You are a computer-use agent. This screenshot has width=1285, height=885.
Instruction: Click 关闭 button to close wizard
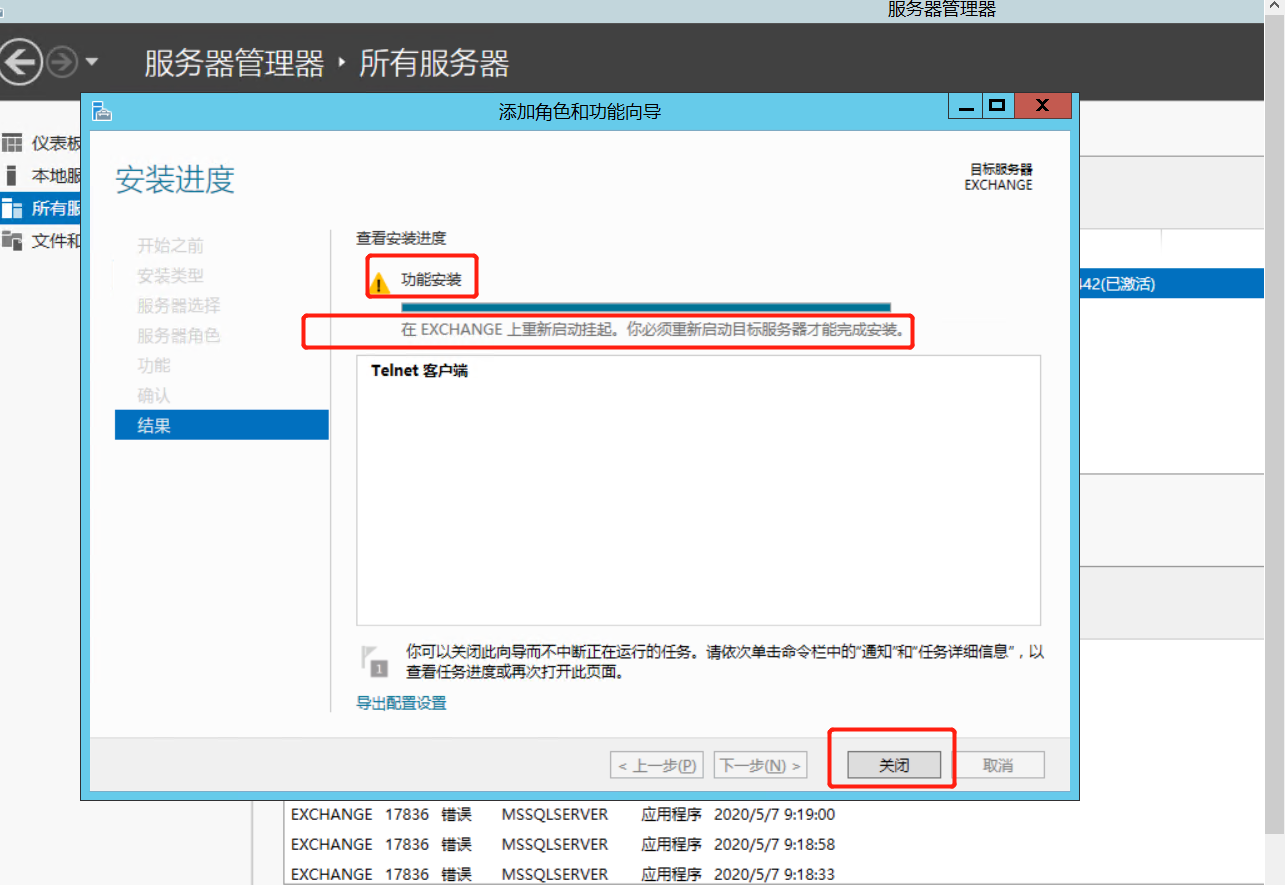[894, 765]
